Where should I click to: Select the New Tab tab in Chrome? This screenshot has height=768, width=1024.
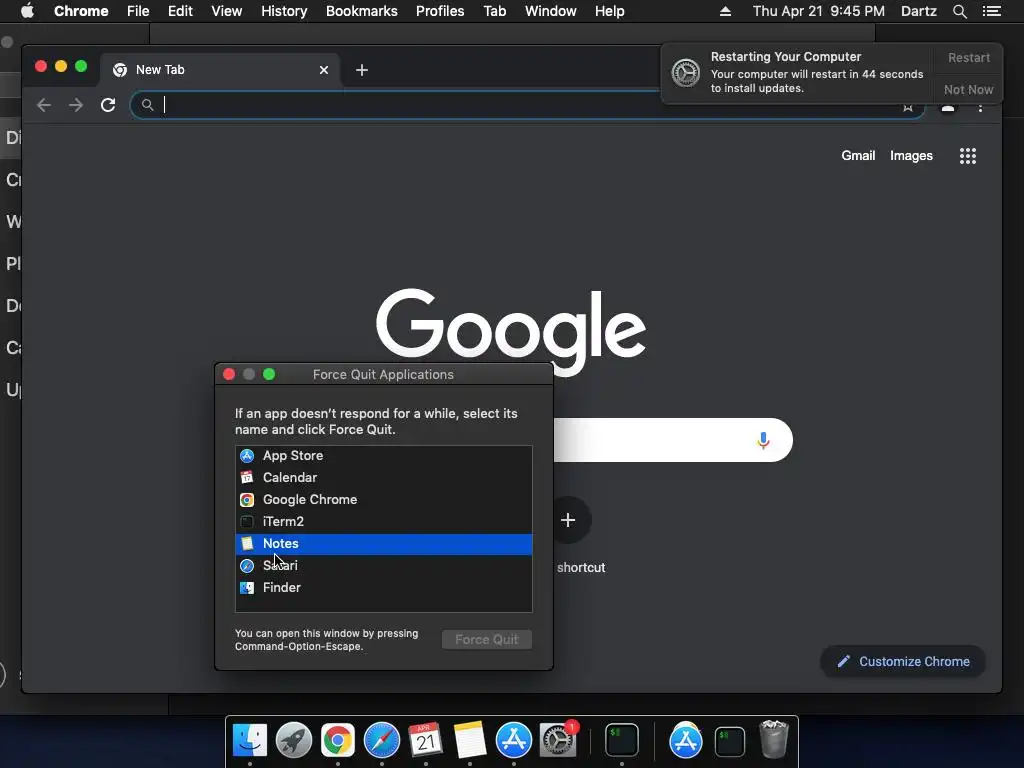219,70
